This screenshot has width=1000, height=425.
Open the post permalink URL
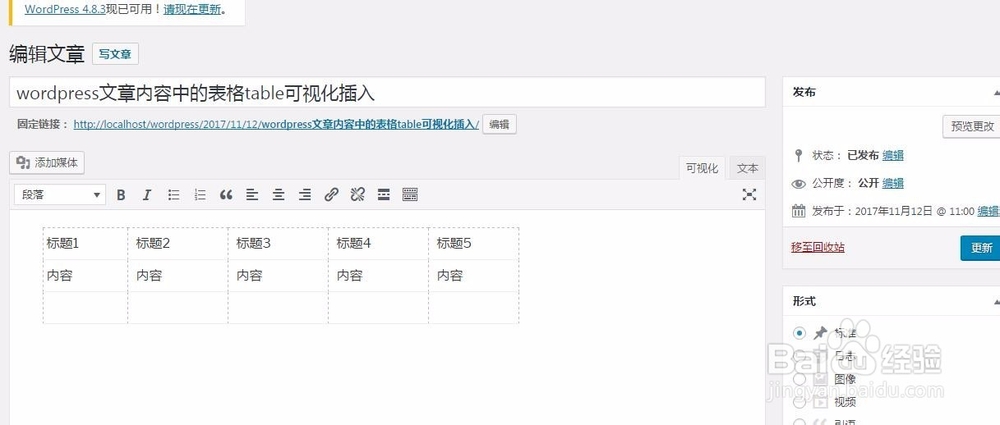point(276,124)
